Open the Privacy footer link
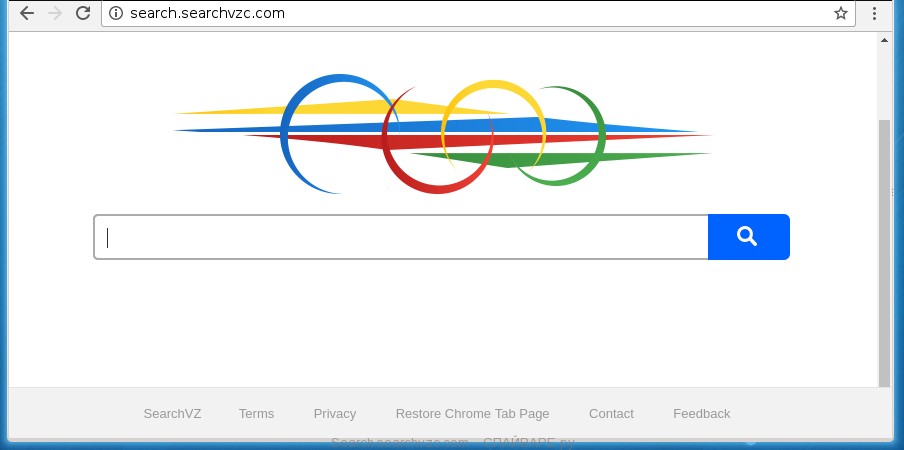 pyautogui.click(x=334, y=414)
